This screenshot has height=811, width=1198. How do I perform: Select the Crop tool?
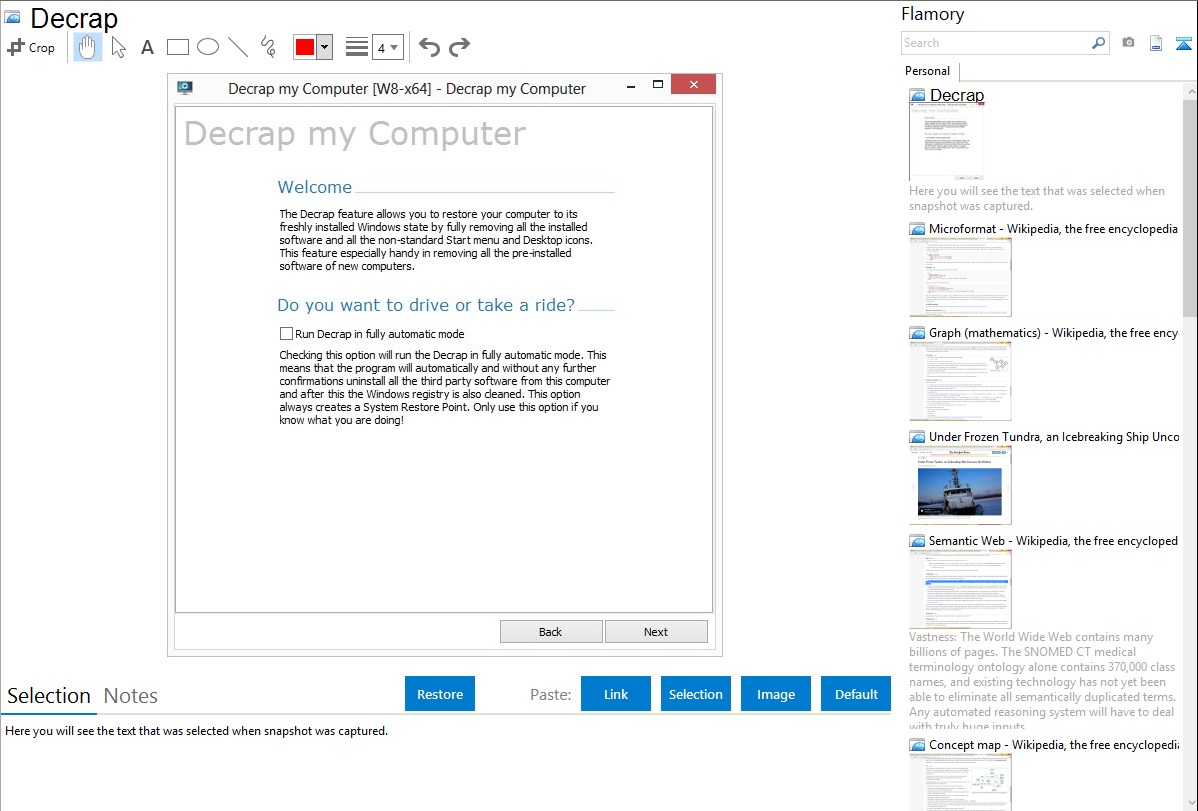(31, 47)
